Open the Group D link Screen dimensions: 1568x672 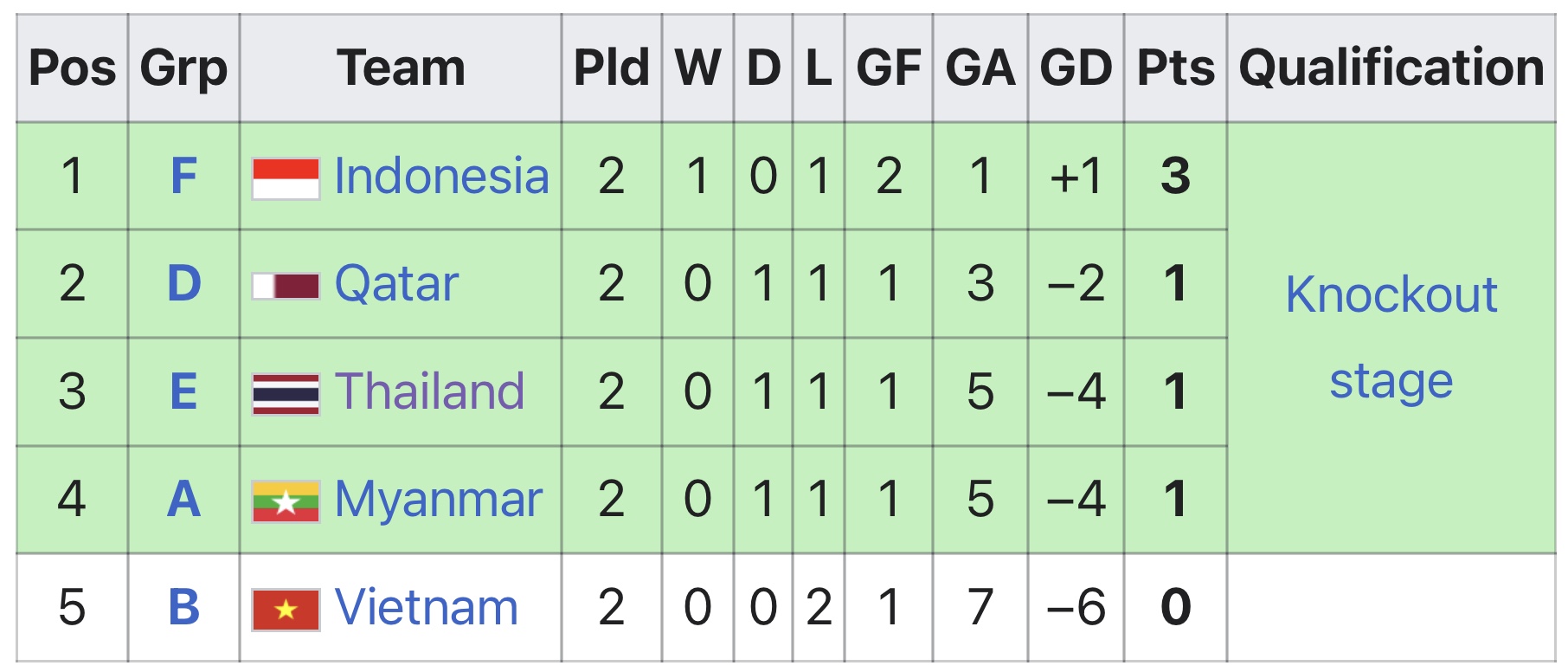click(x=183, y=284)
